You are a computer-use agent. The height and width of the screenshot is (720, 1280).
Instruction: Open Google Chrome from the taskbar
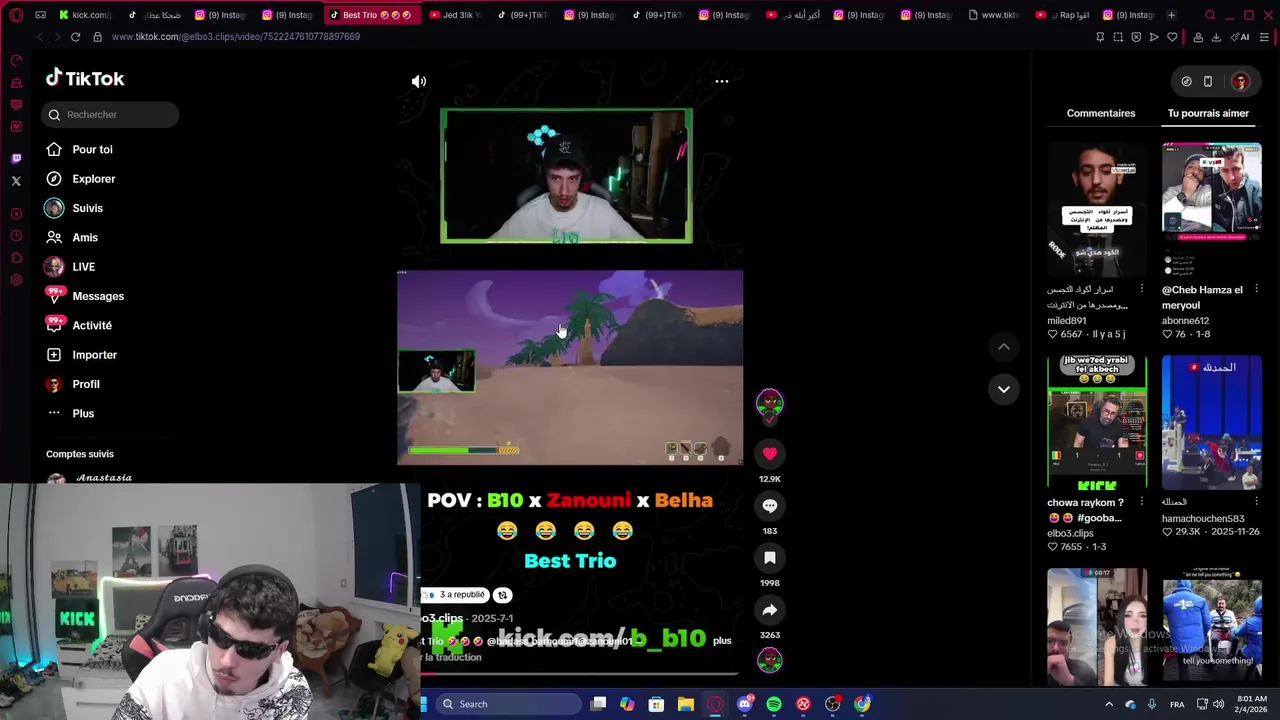[862, 704]
